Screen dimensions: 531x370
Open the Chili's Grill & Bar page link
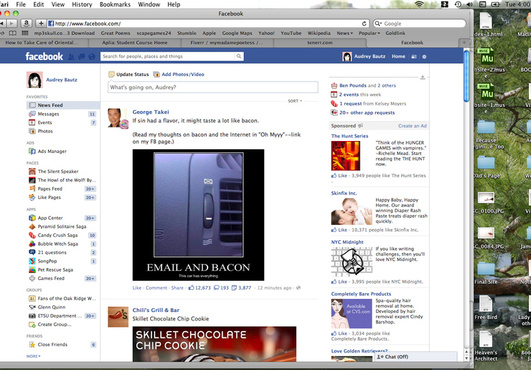coord(156,310)
